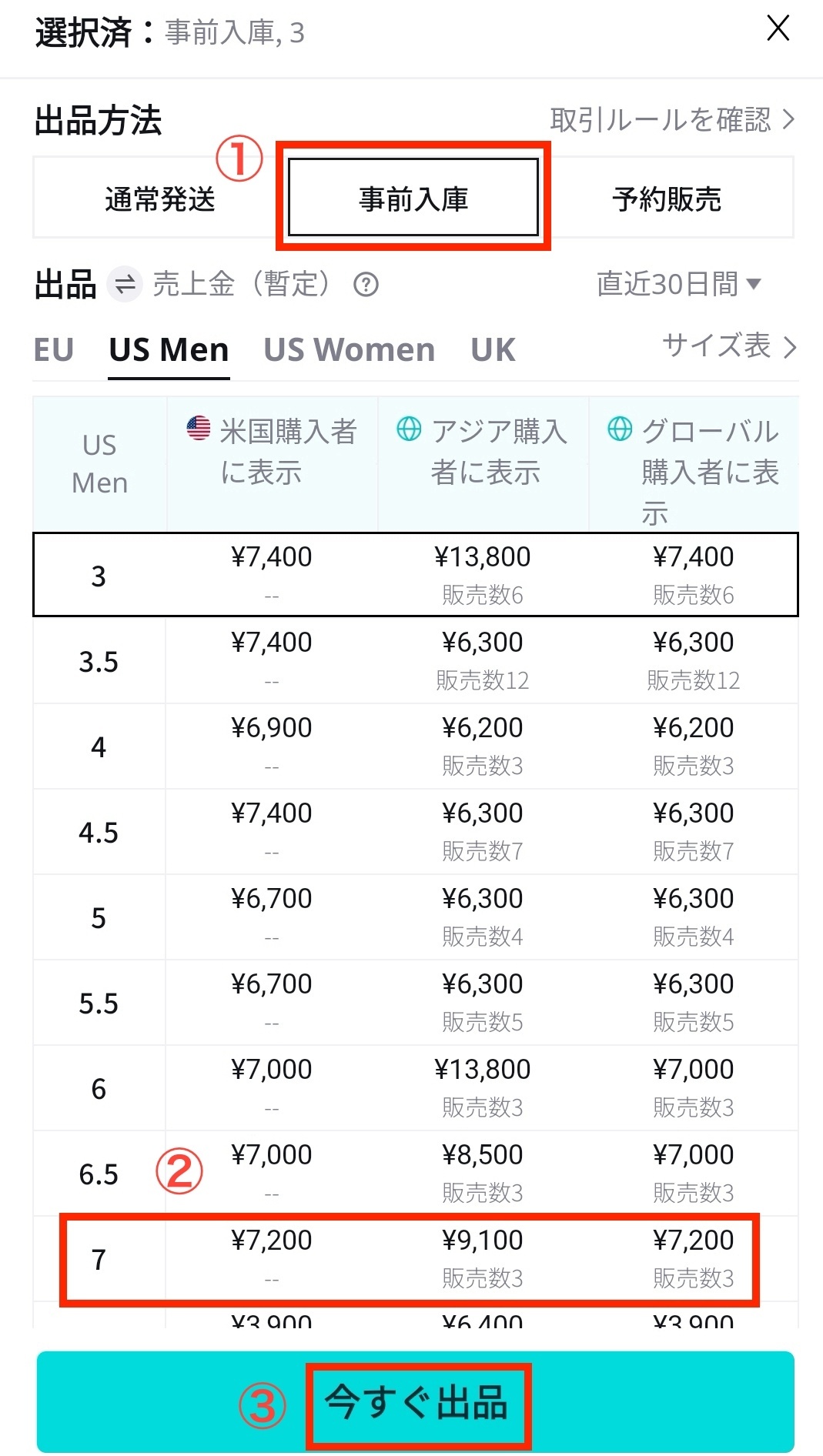The image size is (823, 1456).
Task: Open the 直近30日間 period dropdown
Action: click(x=678, y=284)
